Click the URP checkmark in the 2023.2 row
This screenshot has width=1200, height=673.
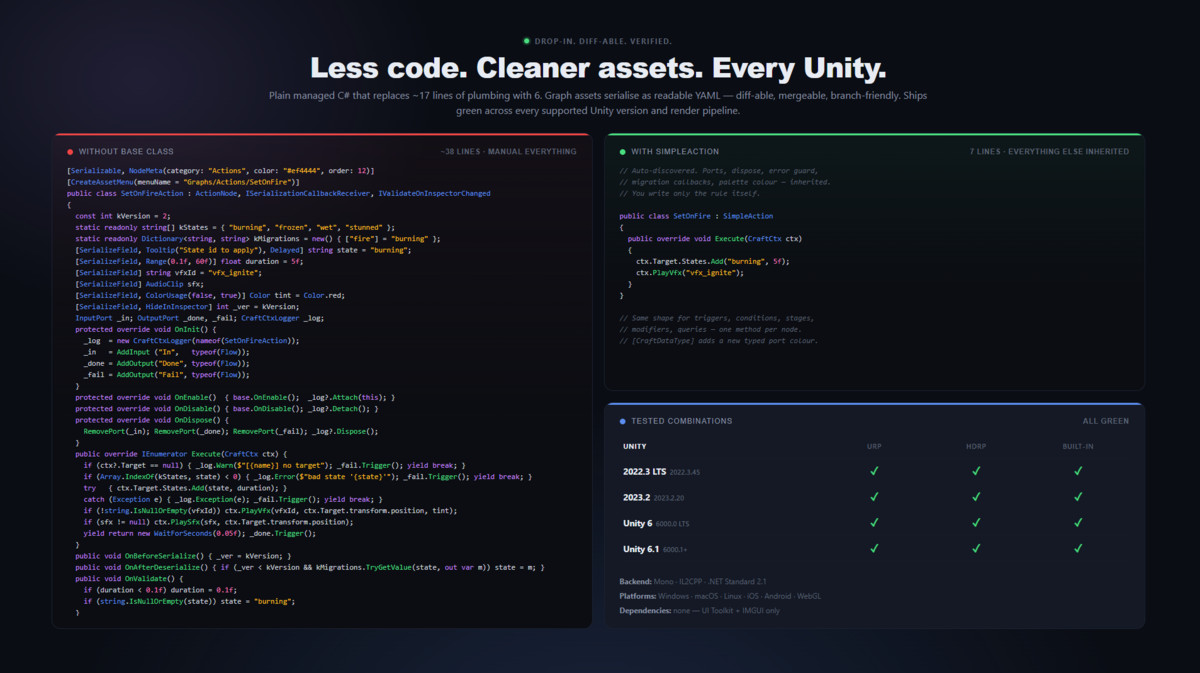click(874, 496)
